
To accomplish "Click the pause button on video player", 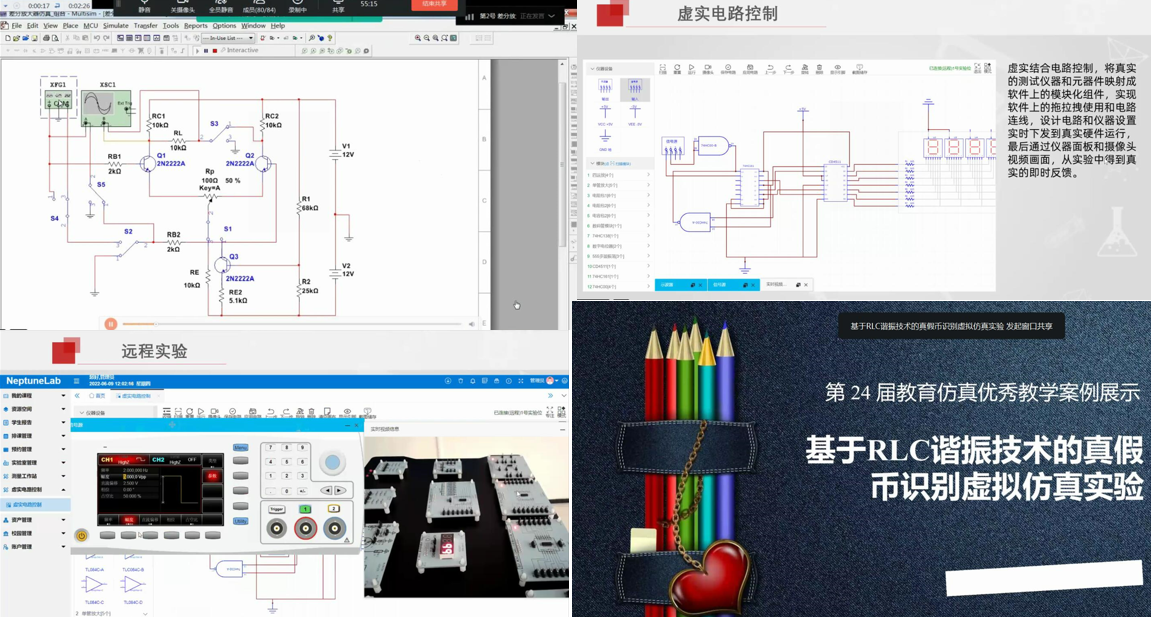I will [111, 324].
